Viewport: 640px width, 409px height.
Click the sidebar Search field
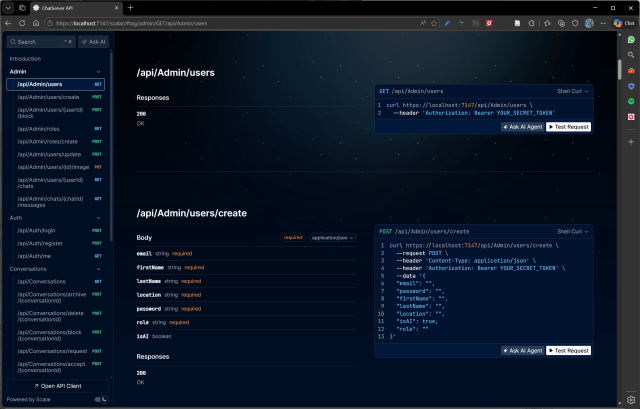[41, 42]
